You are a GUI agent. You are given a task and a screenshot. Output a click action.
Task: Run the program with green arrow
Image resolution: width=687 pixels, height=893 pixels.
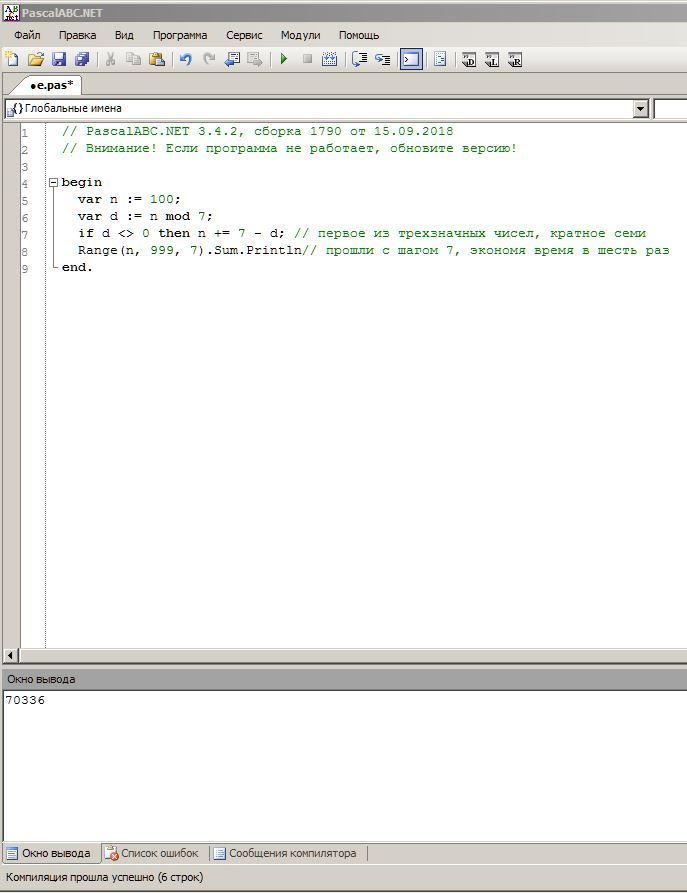coord(284,59)
